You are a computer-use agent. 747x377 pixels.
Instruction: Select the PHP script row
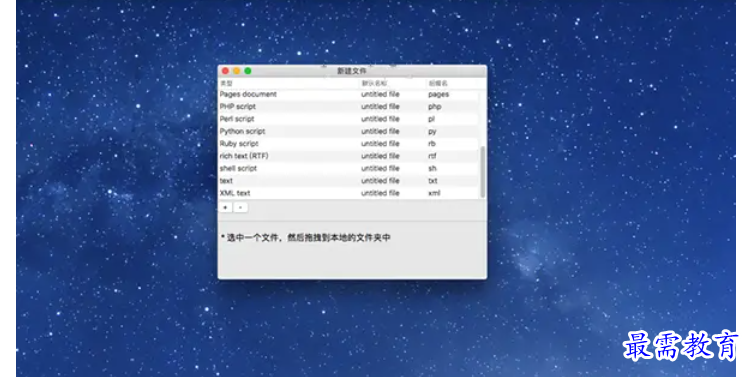pyautogui.click(x=349, y=107)
